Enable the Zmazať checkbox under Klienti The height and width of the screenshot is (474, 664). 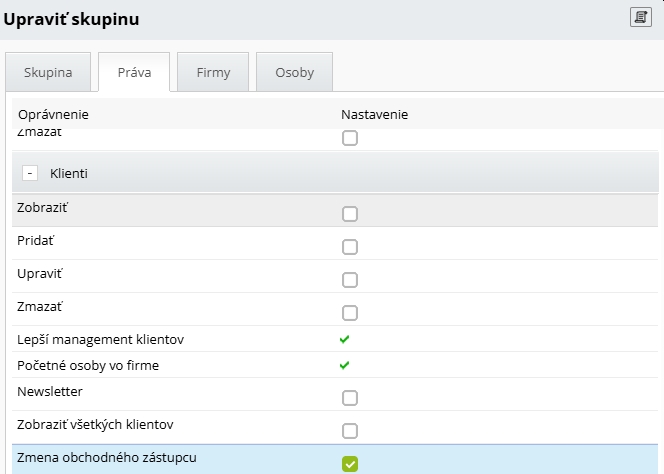coord(350,313)
